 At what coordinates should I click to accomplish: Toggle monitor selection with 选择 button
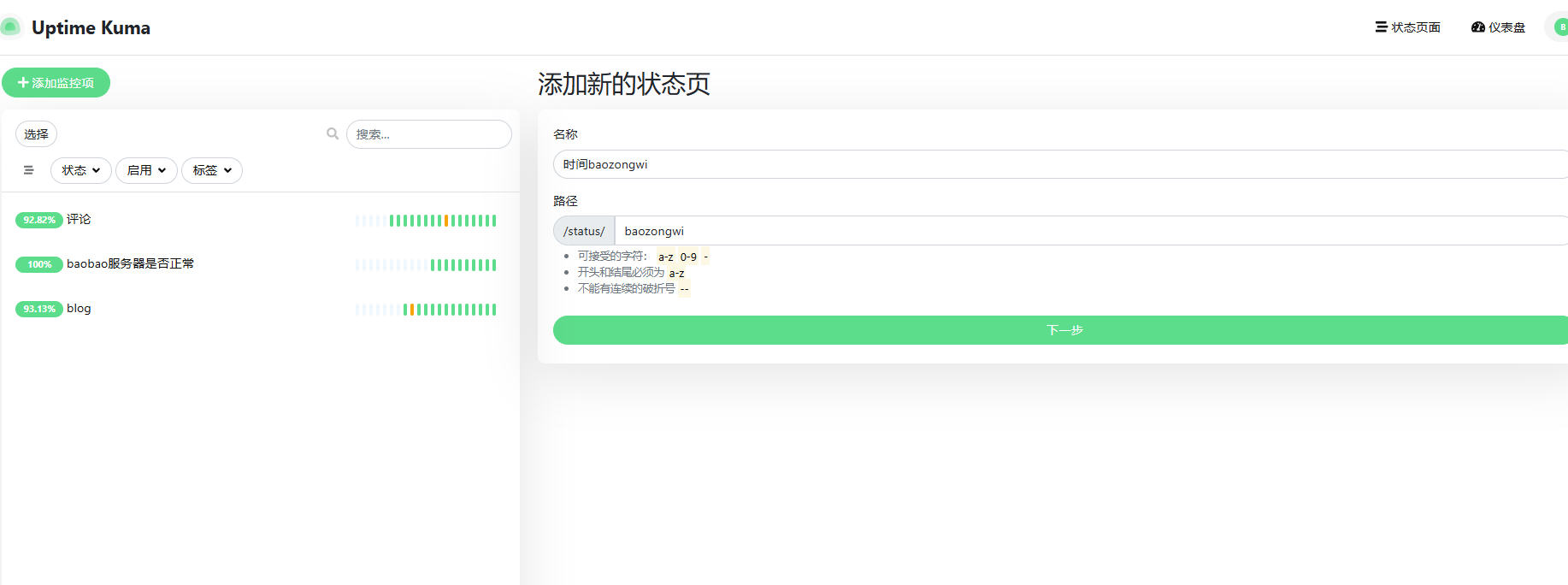(x=36, y=134)
